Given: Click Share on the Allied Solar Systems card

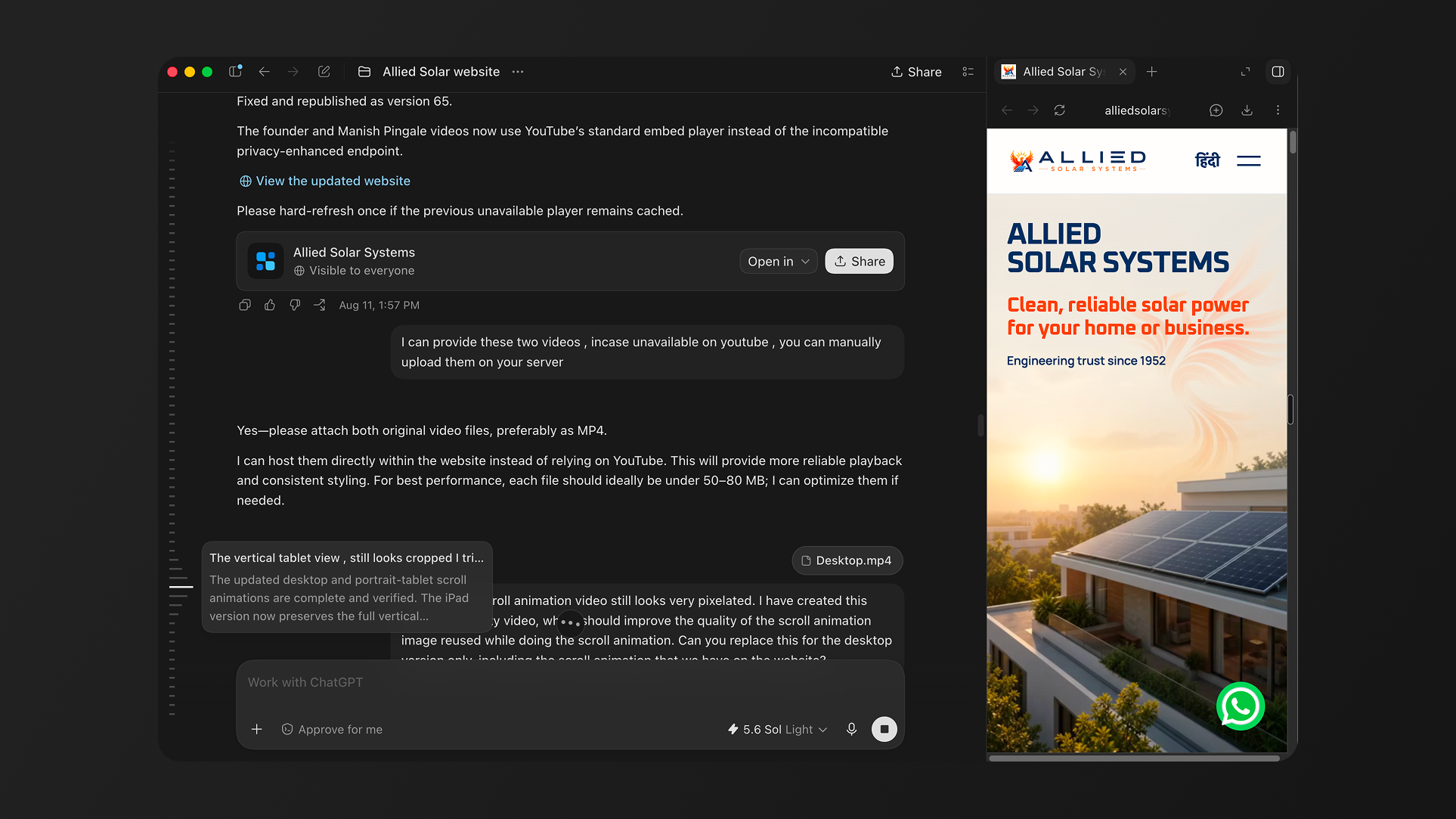Looking at the screenshot, I should click(x=860, y=261).
